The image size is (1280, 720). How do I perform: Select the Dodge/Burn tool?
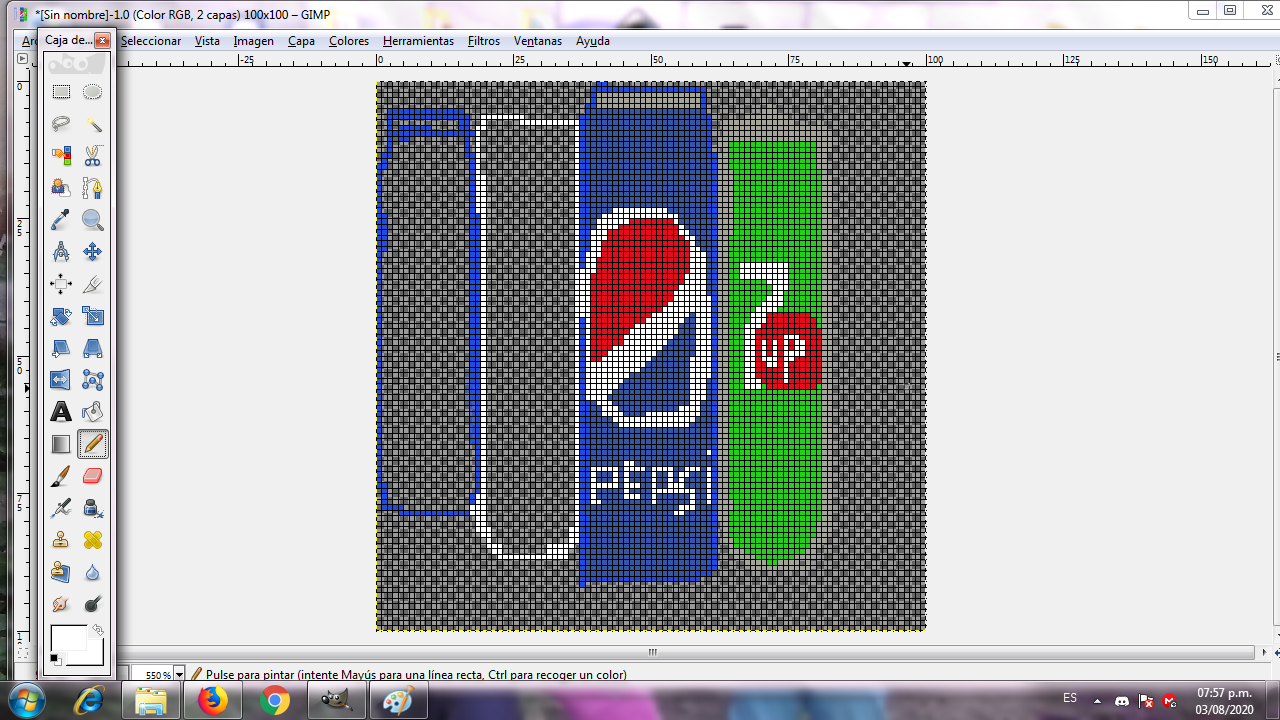click(x=93, y=604)
